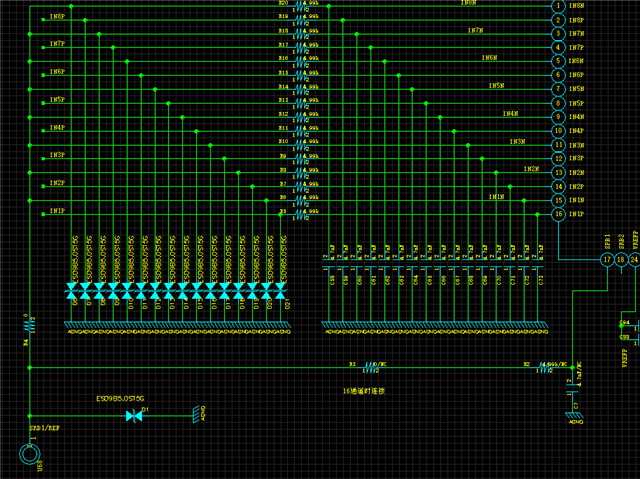This screenshot has height=479, width=640.
Task: Select the D1 ESD diode symbol
Action: pos(134,416)
